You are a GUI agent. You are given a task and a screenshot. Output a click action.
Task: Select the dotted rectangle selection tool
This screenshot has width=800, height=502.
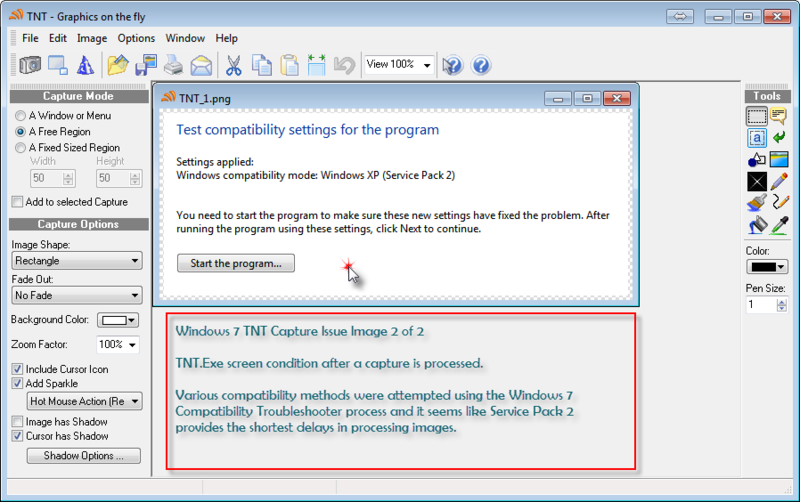[x=757, y=116]
